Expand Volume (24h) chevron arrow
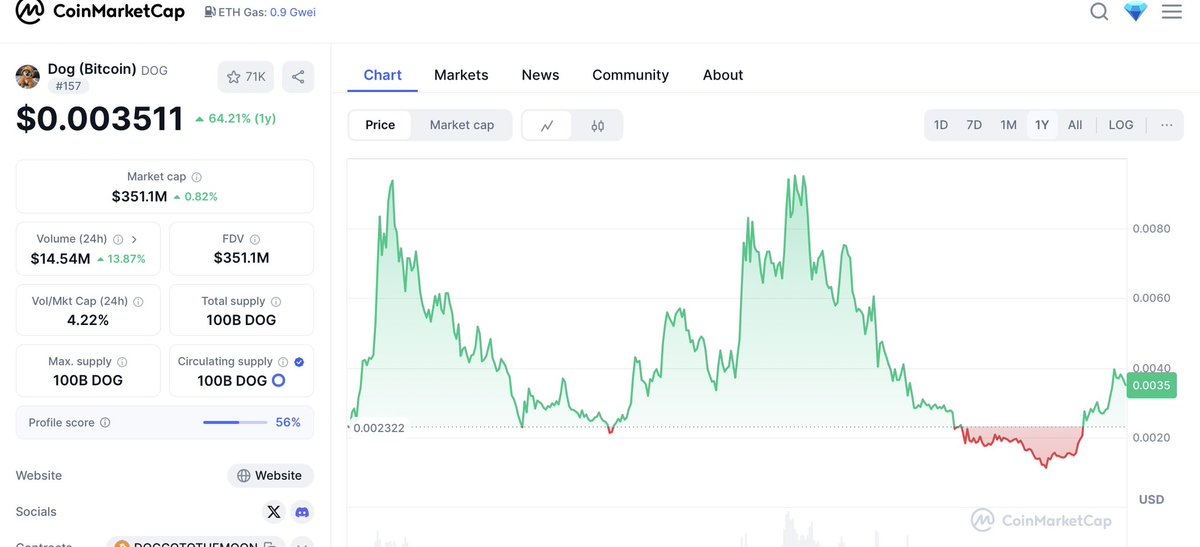Image resolution: width=1200 pixels, height=547 pixels. [x=134, y=239]
